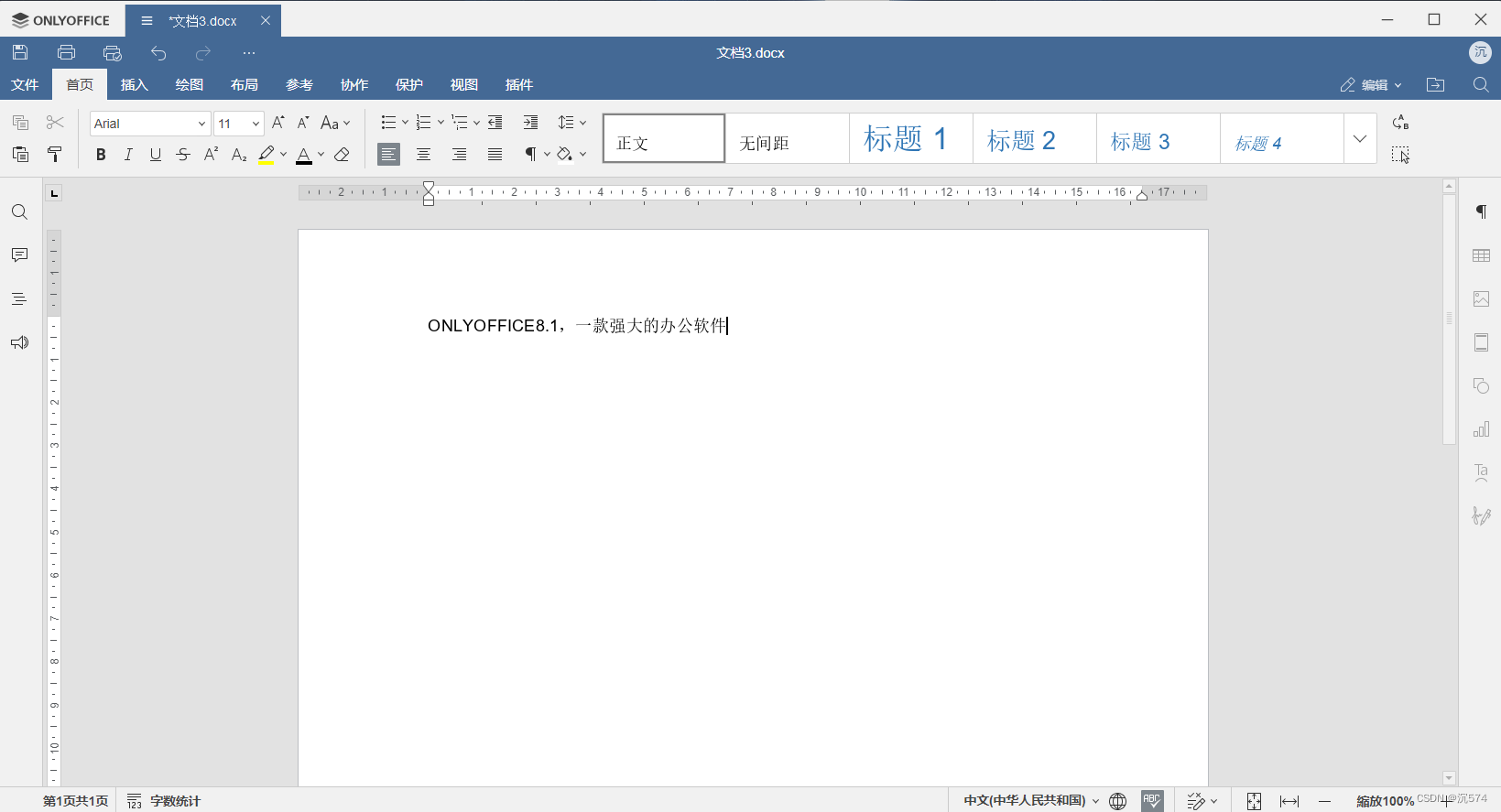Apply the 标题 2 style
The height and width of the screenshot is (812, 1501).
tap(1035, 138)
